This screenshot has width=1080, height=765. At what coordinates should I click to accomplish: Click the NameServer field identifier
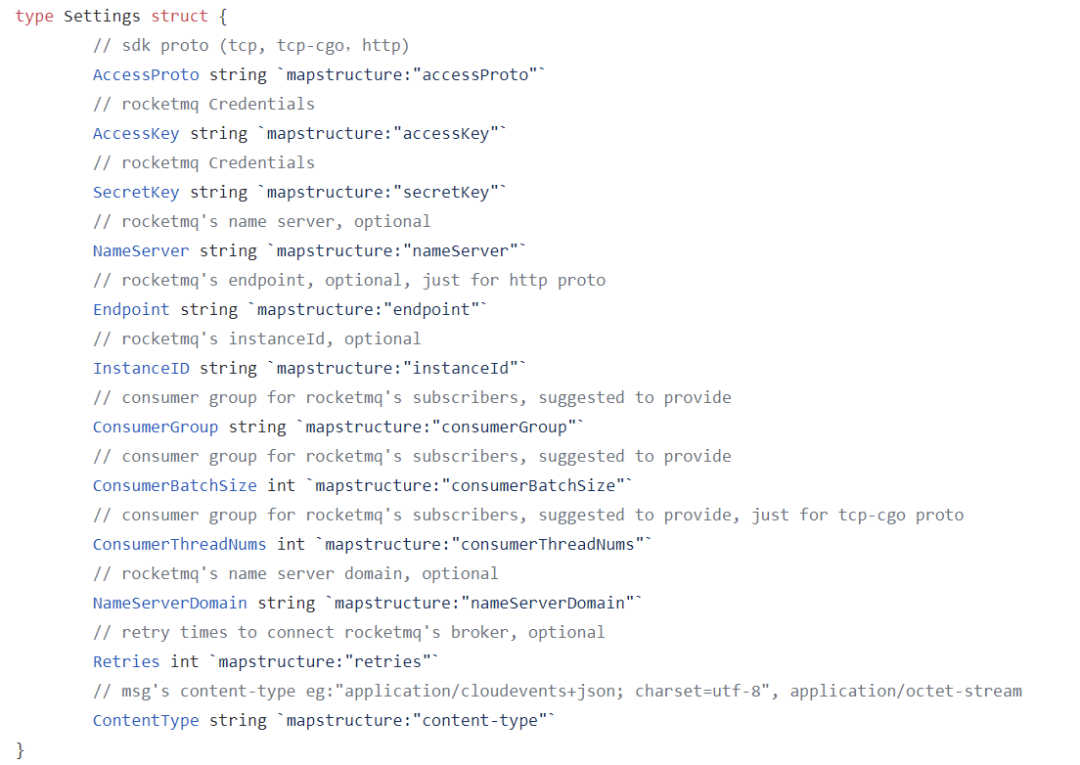point(141,251)
